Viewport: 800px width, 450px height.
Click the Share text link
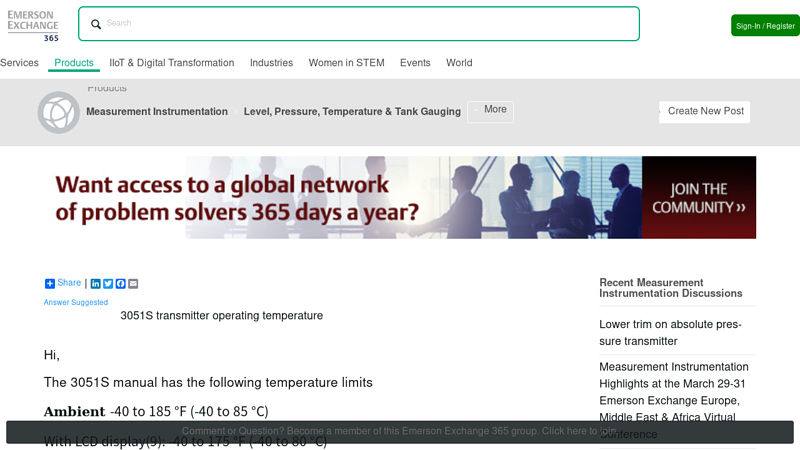[69, 283]
